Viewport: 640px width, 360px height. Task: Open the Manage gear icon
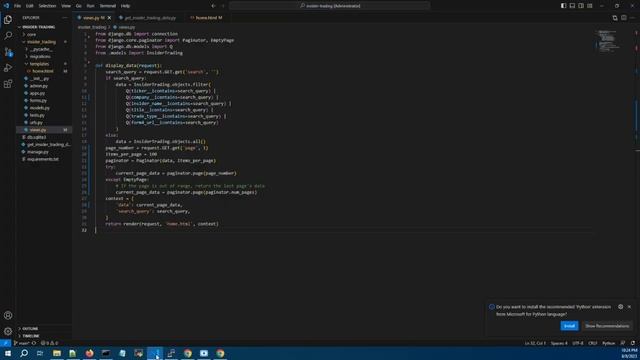[x=8, y=331]
